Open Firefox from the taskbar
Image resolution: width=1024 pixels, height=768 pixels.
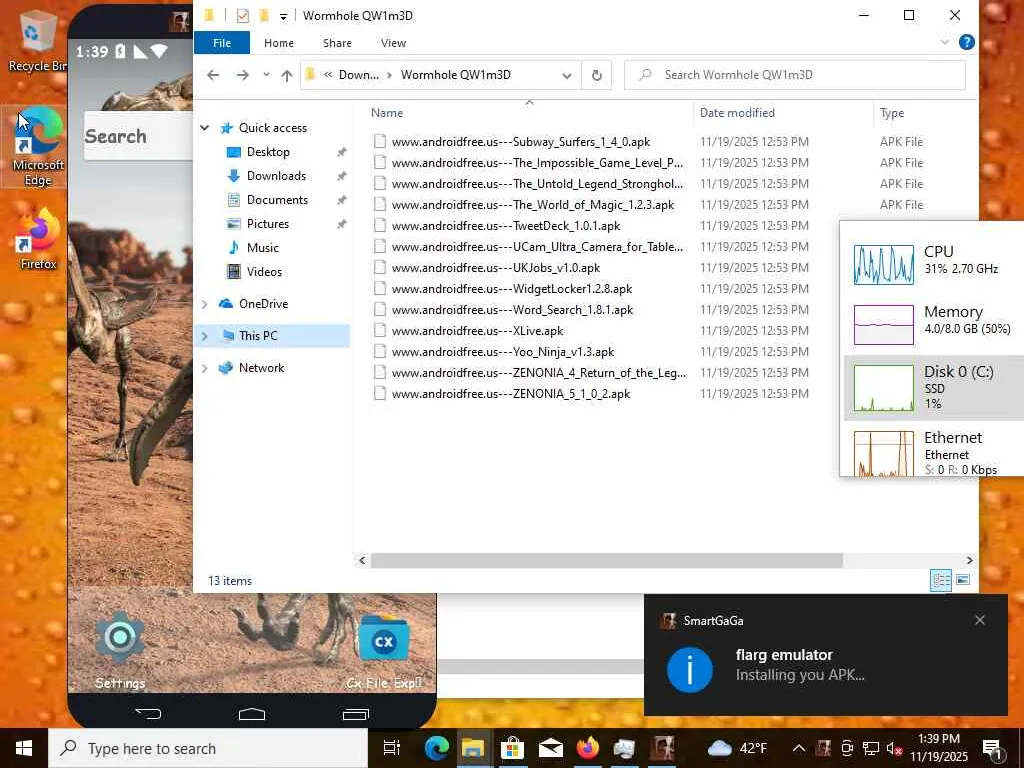[588, 748]
